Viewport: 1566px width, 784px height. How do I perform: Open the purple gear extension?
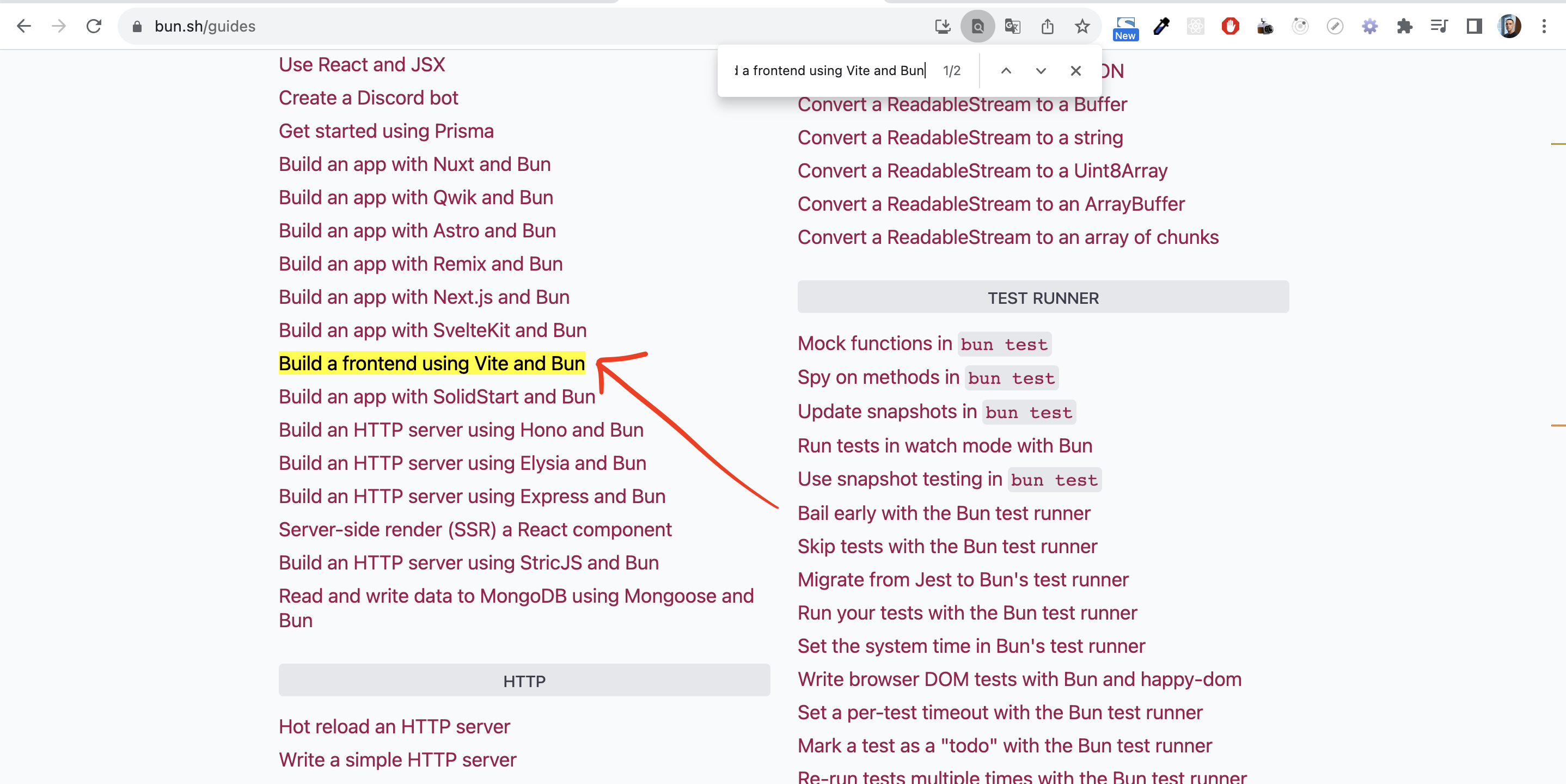click(1369, 26)
